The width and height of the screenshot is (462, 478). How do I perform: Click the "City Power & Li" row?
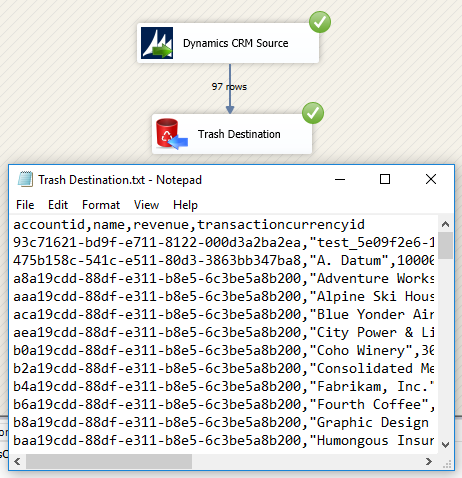click(x=224, y=332)
